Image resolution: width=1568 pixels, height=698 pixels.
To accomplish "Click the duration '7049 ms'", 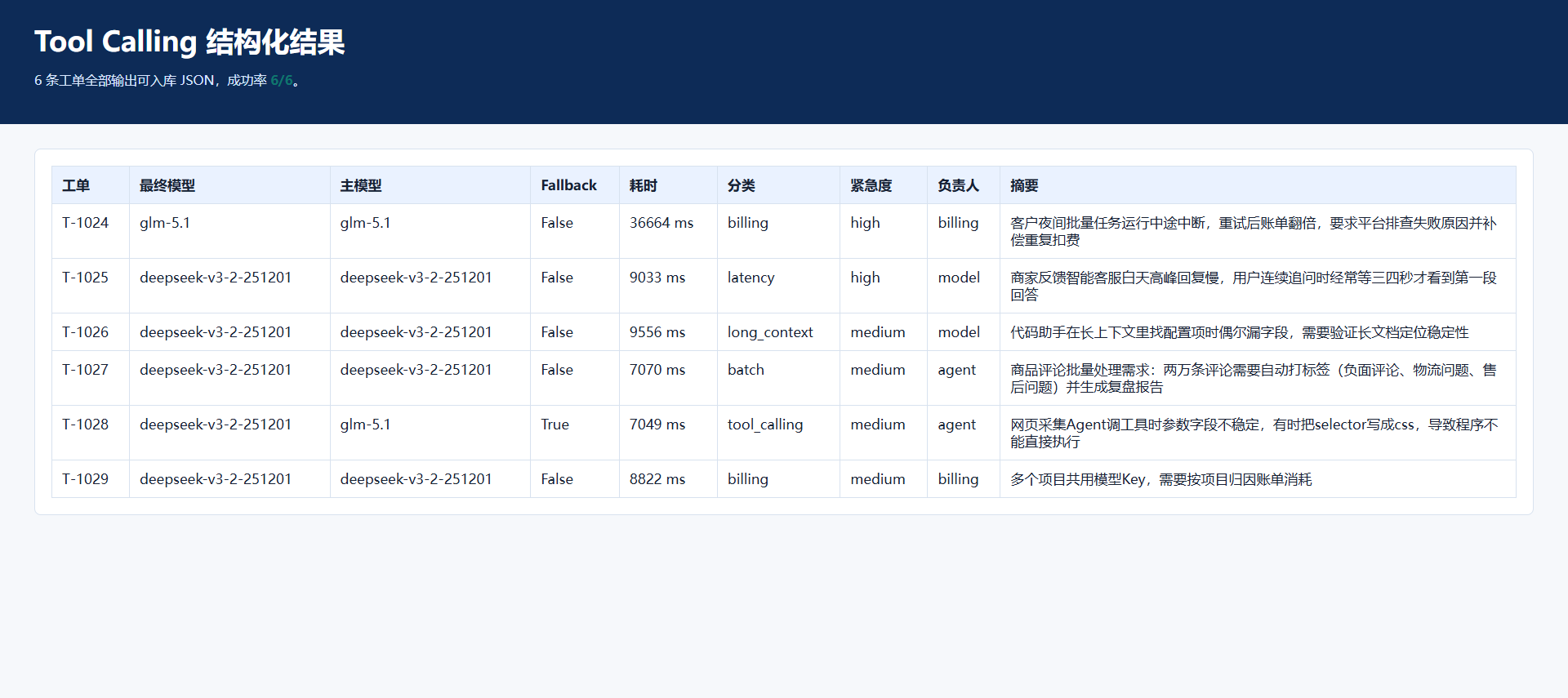I will (657, 425).
